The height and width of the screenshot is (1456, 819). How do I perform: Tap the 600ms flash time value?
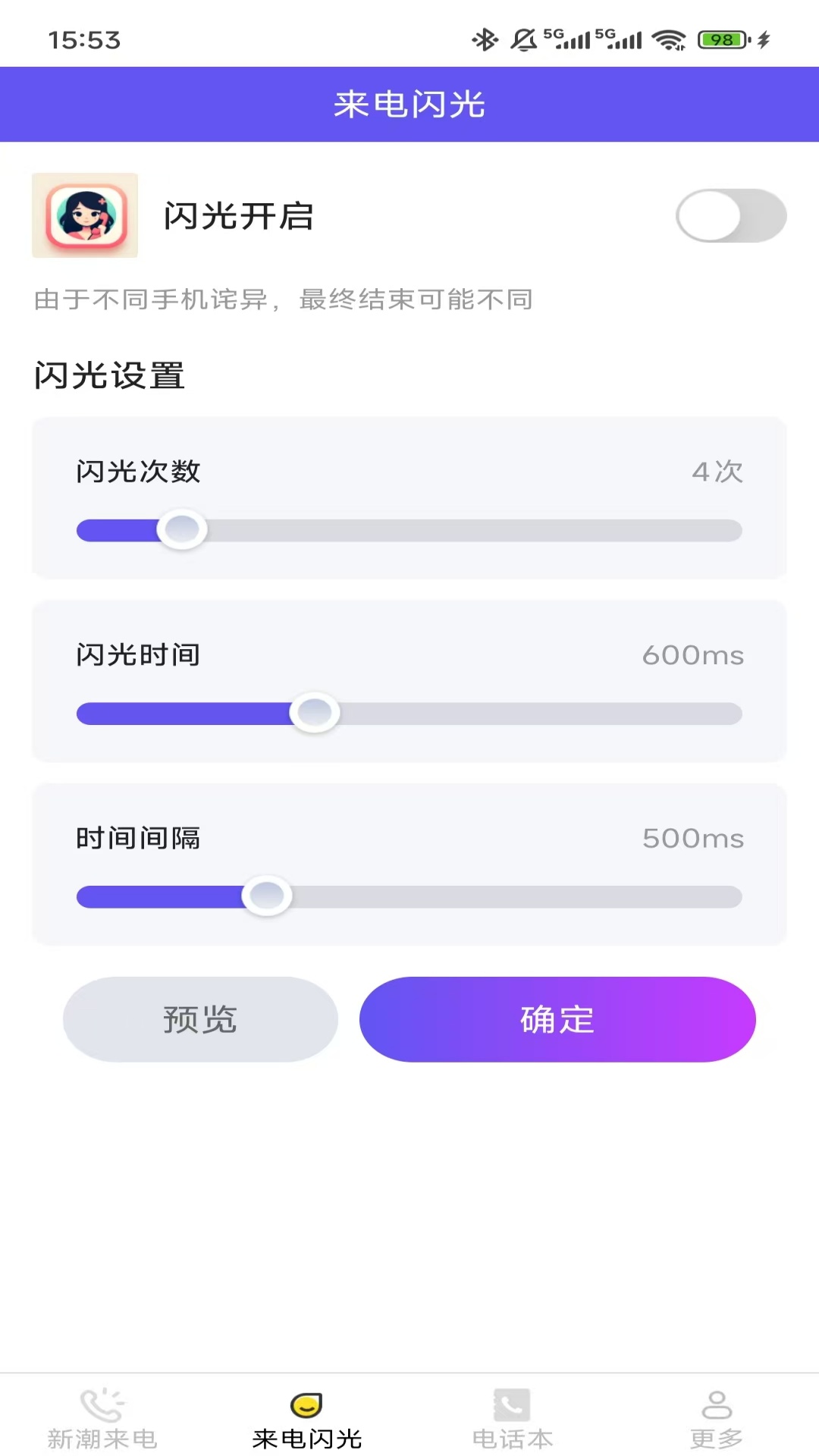point(692,655)
